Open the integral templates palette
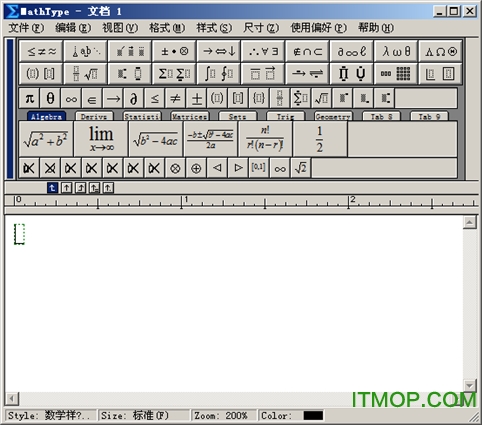 tap(218, 73)
